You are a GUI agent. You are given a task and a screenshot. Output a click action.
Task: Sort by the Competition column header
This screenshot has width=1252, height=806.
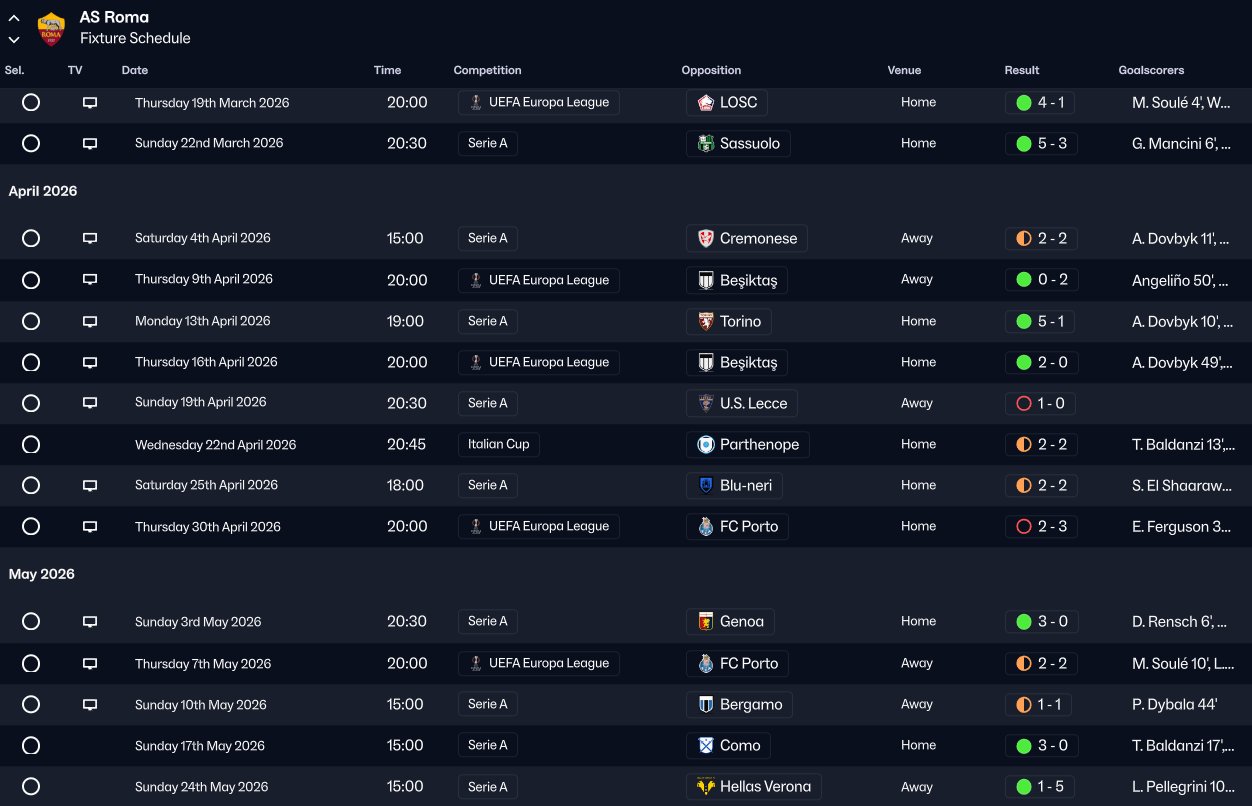pos(487,70)
